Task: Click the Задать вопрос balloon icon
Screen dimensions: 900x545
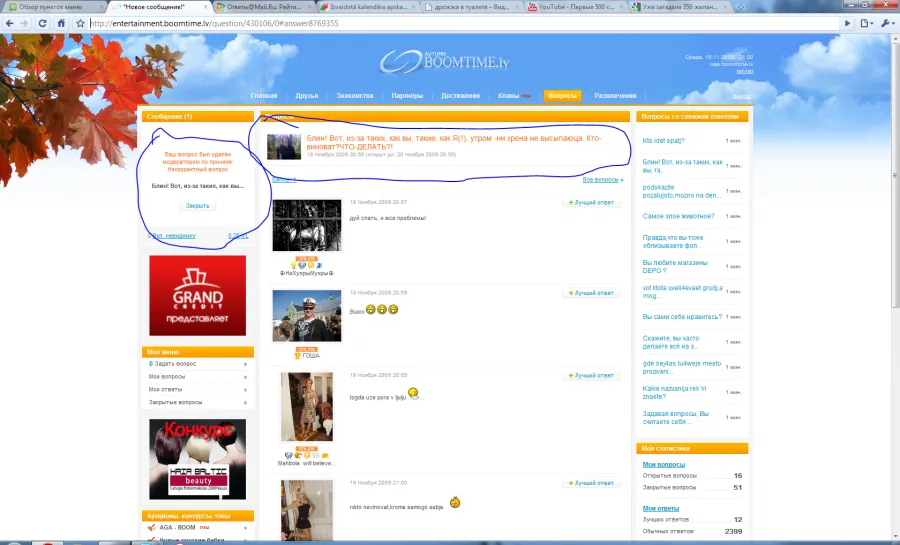Action: coord(150,364)
